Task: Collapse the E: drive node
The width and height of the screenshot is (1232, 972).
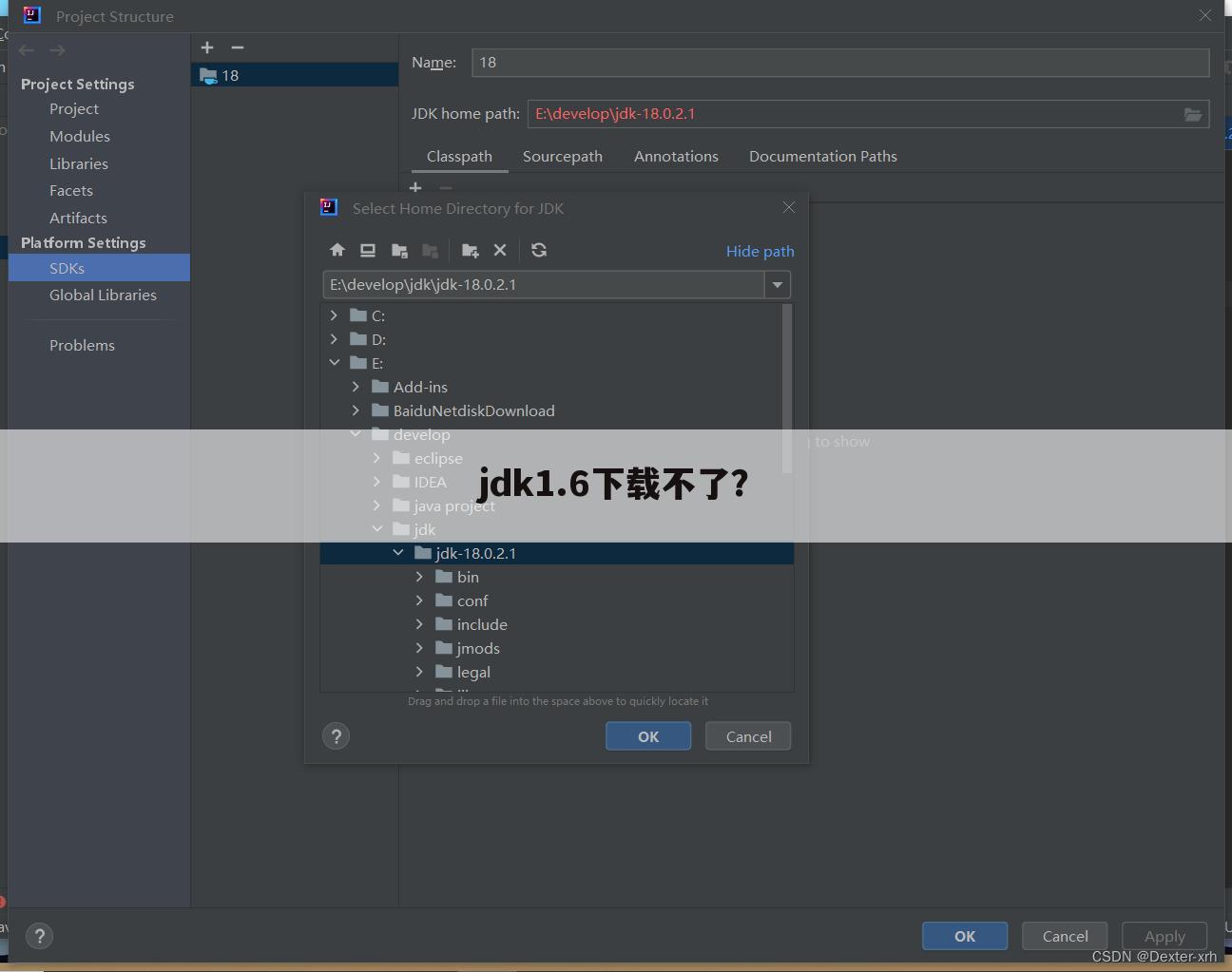Action: (x=335, y=363)
